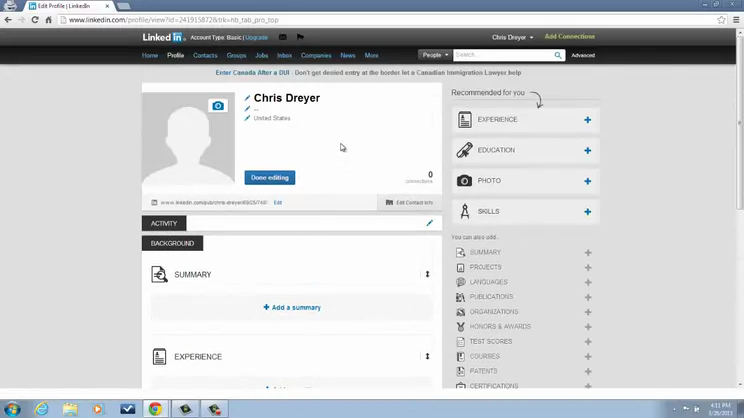The image size is (744, 418).
Task: Click the ACTIVITY section header
Action: click(164, 223)
